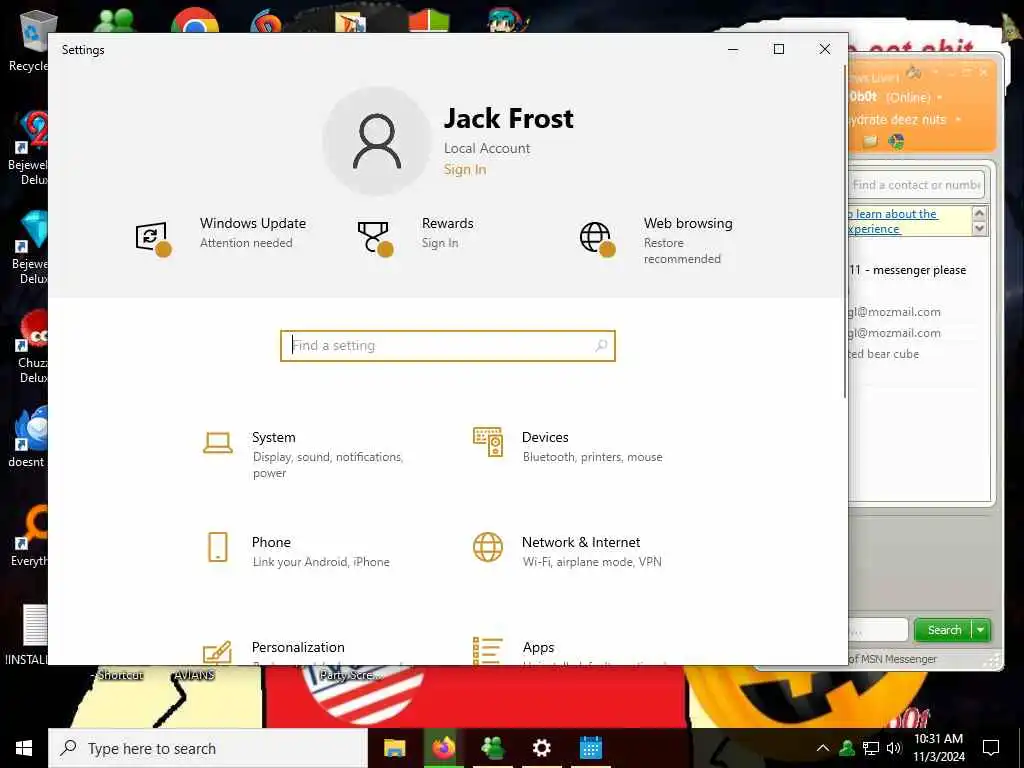The height and width of the screenshot is (768, 1024).
Task: Click the Windows Start button
Action: point(24,748)
